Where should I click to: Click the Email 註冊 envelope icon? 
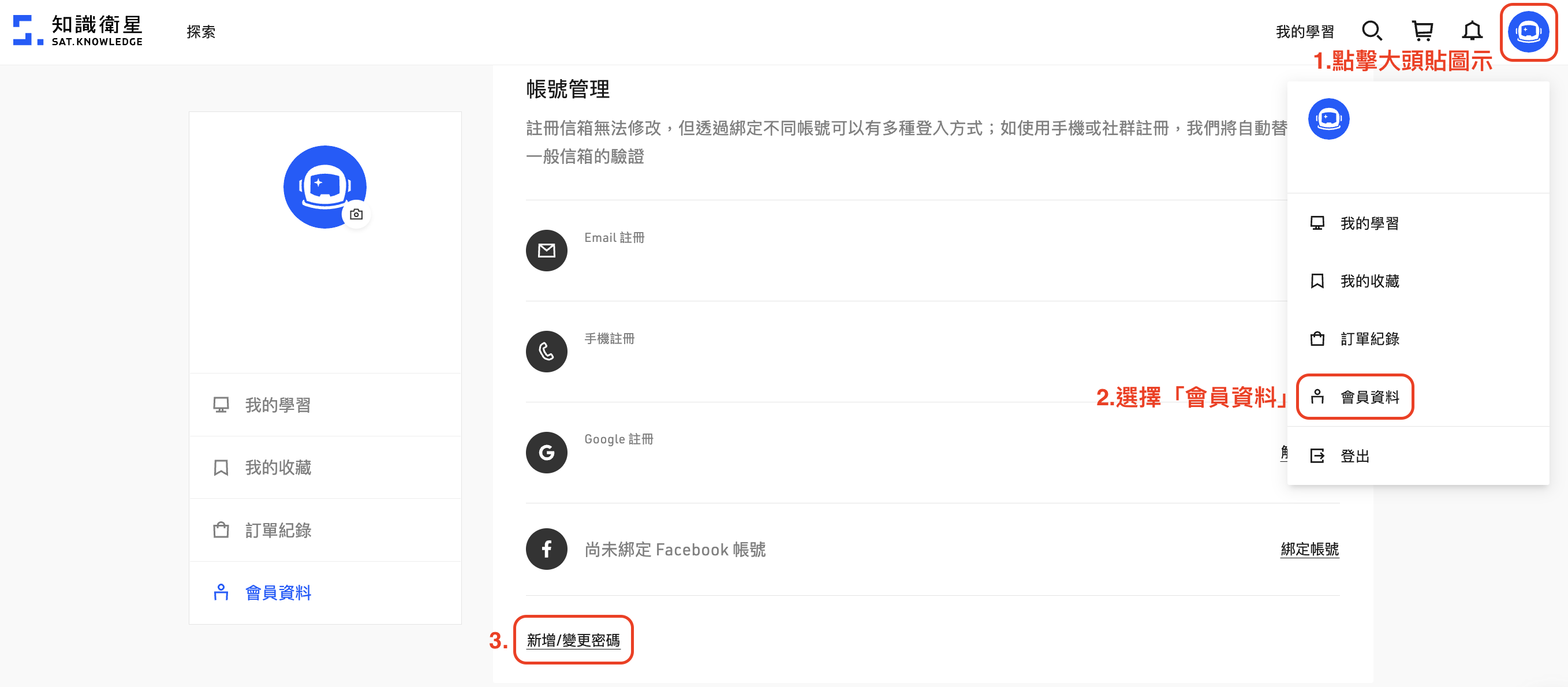[546, 249]
